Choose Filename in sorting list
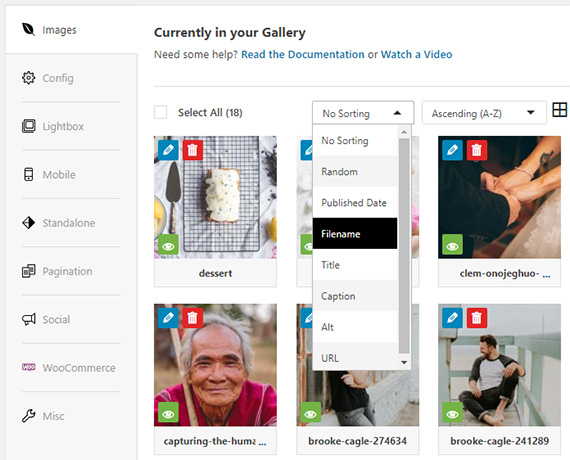 pyautogui.click(x=355, y=233)
